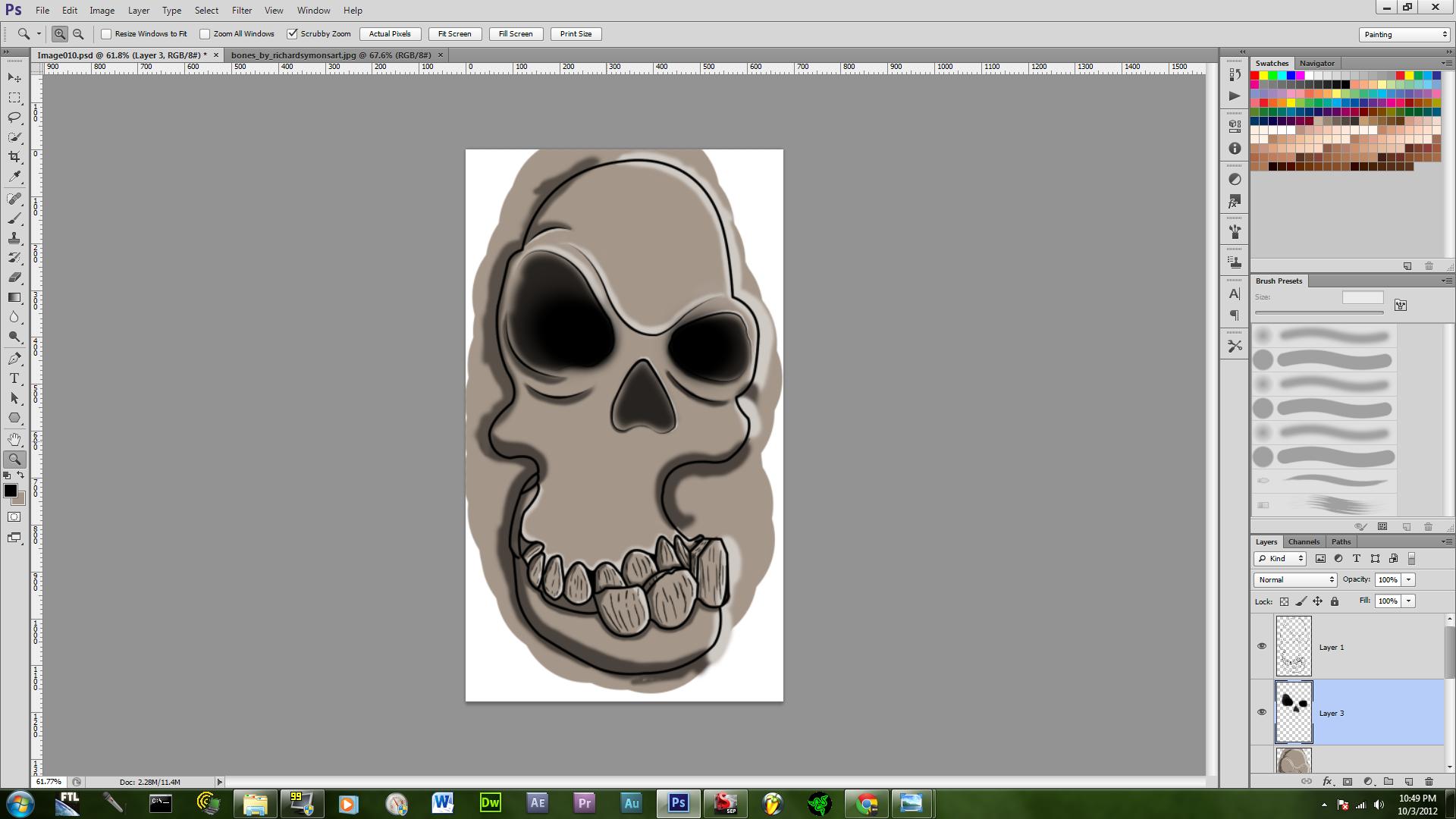Image resolution: width=1456 pixels, height=819 pixels.
Task: Pick the pure red swatch
Action: 1254,76
